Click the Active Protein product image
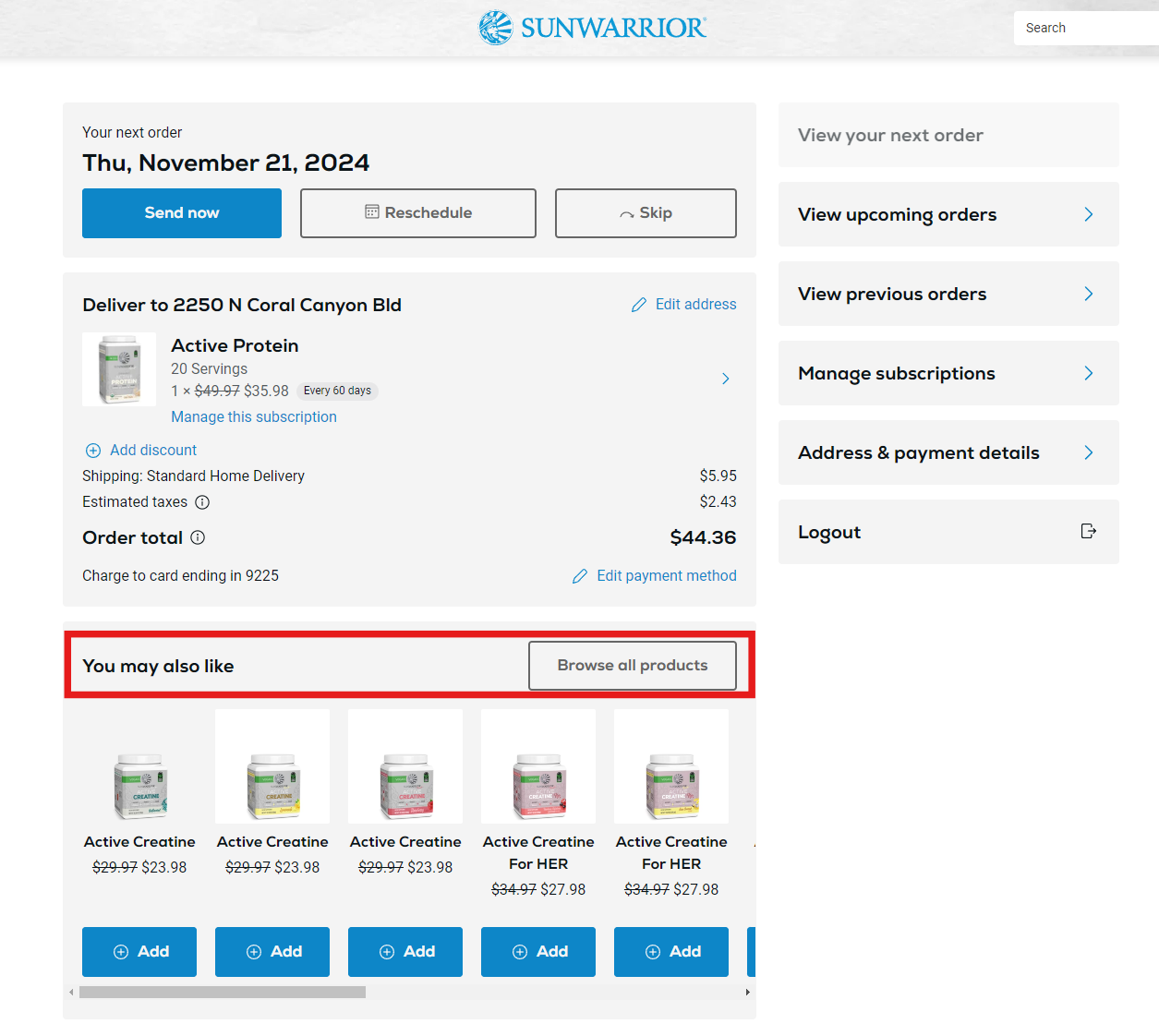The height and width of the screenshot is (1036, 1159). coord(119,369)
